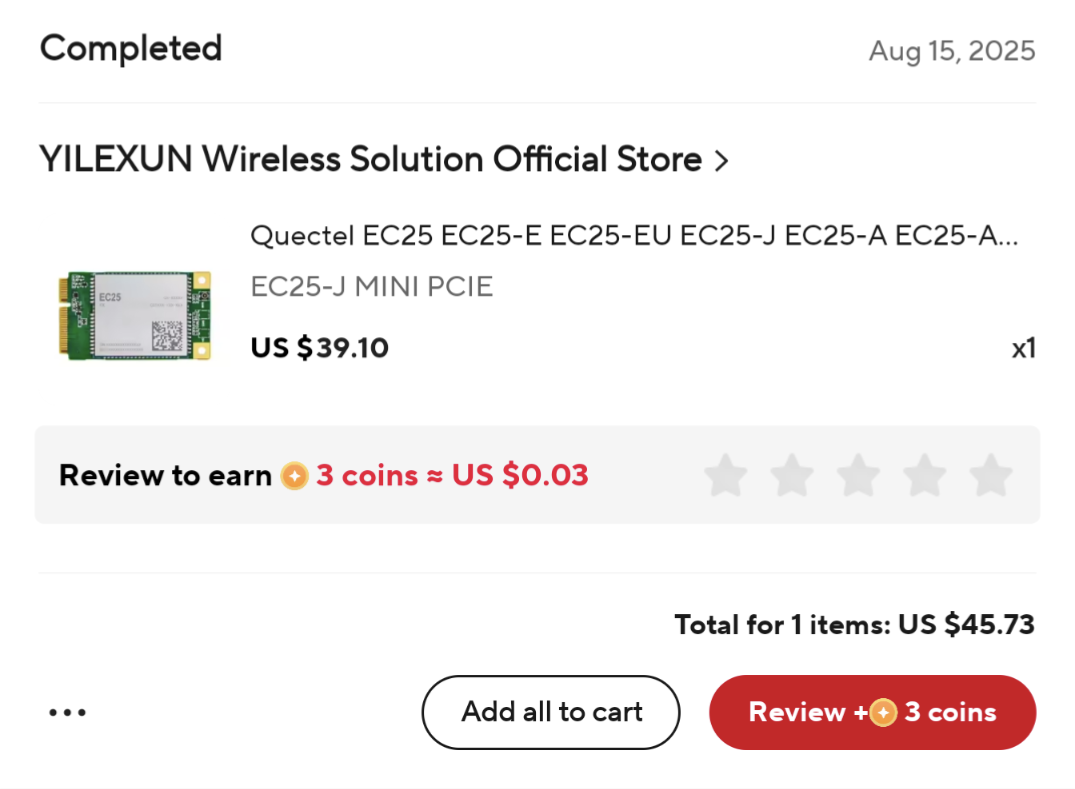Select the third rating star
Image resolution: width=1075 pixels, height=789 pixels.
click(x=858, y=476)
